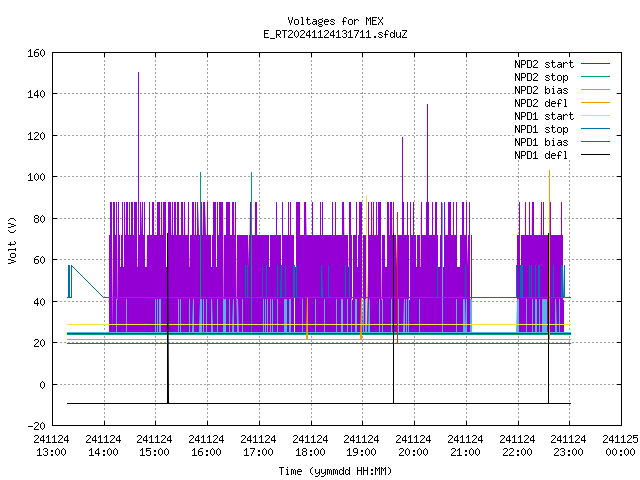
Task: Click the y-axis tick value 80
Action: pyautogui.click(x=39, y=219)
